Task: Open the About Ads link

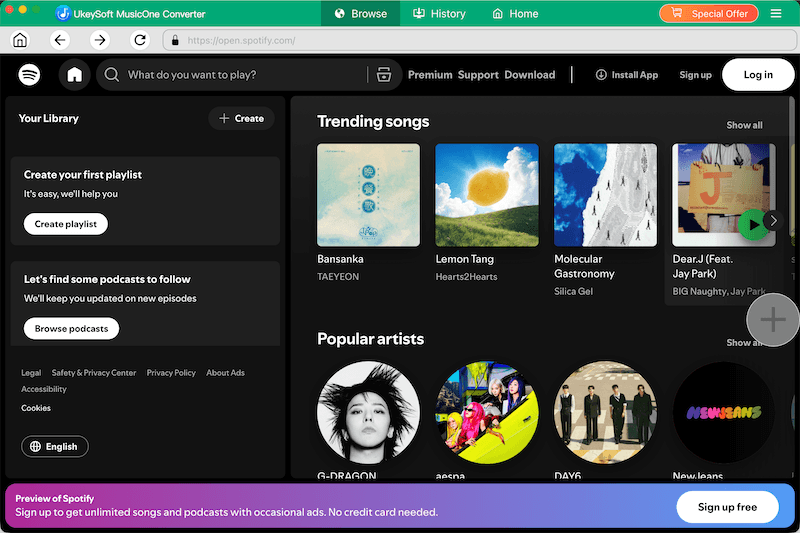Action: (x=226, y=373)
